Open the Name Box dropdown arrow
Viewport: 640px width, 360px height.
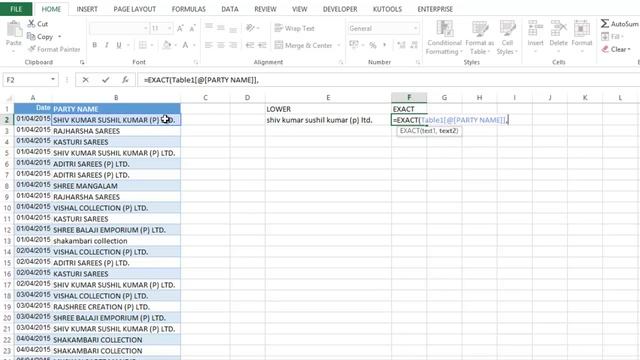coord(53,80)
